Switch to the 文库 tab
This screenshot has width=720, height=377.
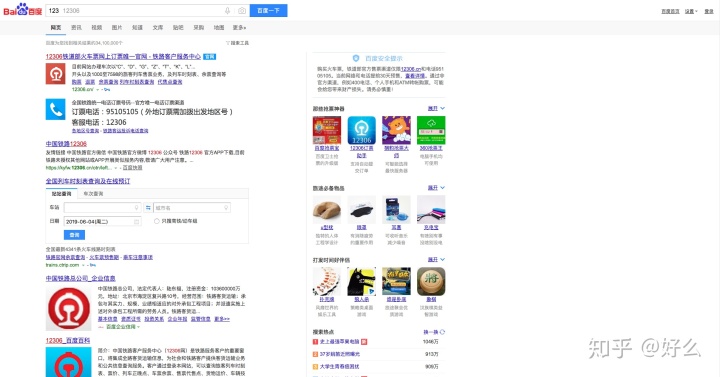(158, 28)
